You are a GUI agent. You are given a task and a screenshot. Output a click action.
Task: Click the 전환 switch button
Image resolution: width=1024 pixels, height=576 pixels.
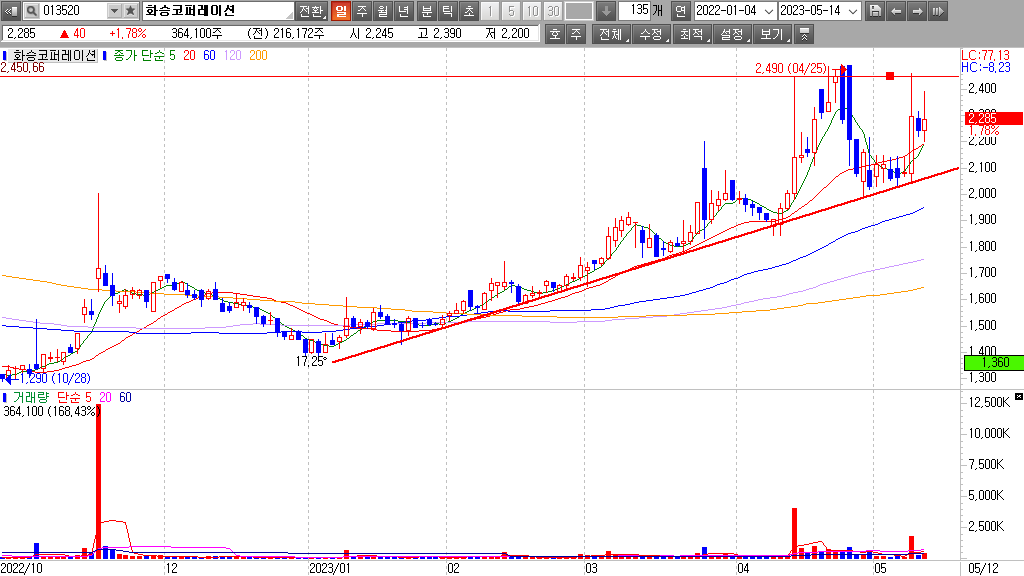point(311,11)
